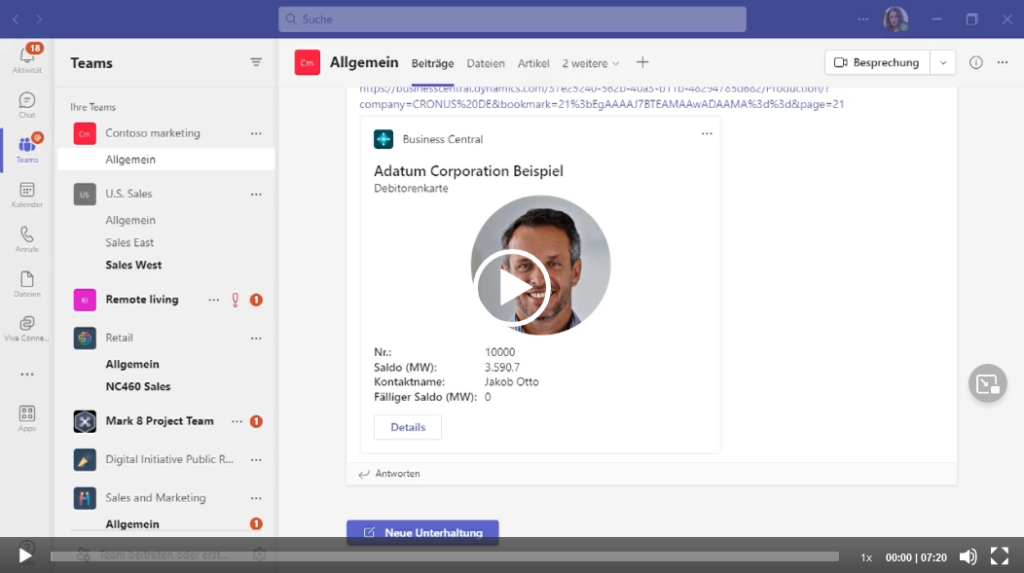Screen dimensions: 1024x573
Task: Open more options for Contoso marketing
Action: coord(256,133)
